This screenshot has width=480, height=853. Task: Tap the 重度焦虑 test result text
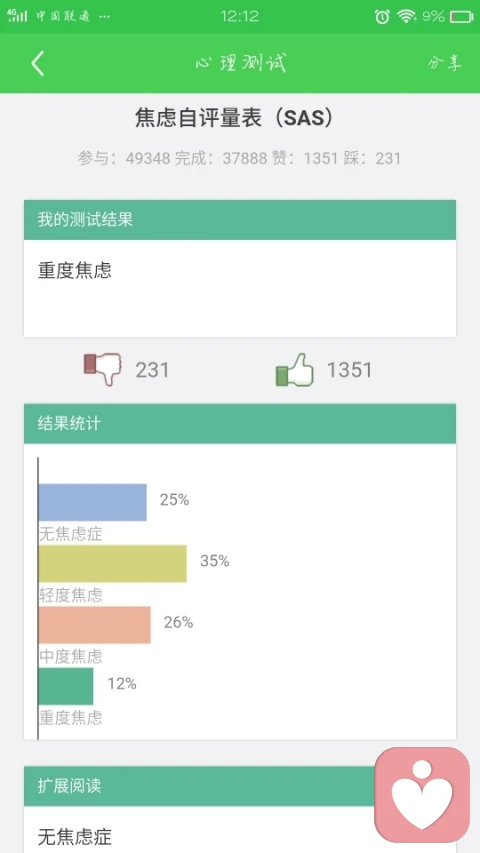[x=75, y=270]
